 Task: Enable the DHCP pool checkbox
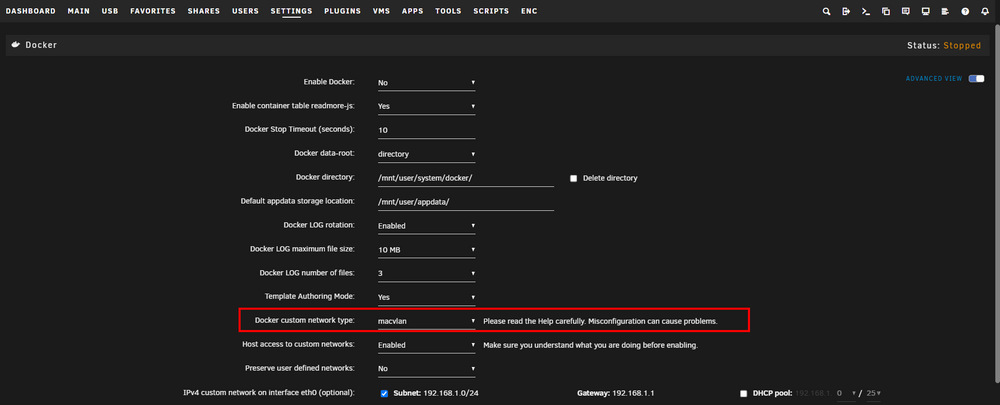[744, 394]
